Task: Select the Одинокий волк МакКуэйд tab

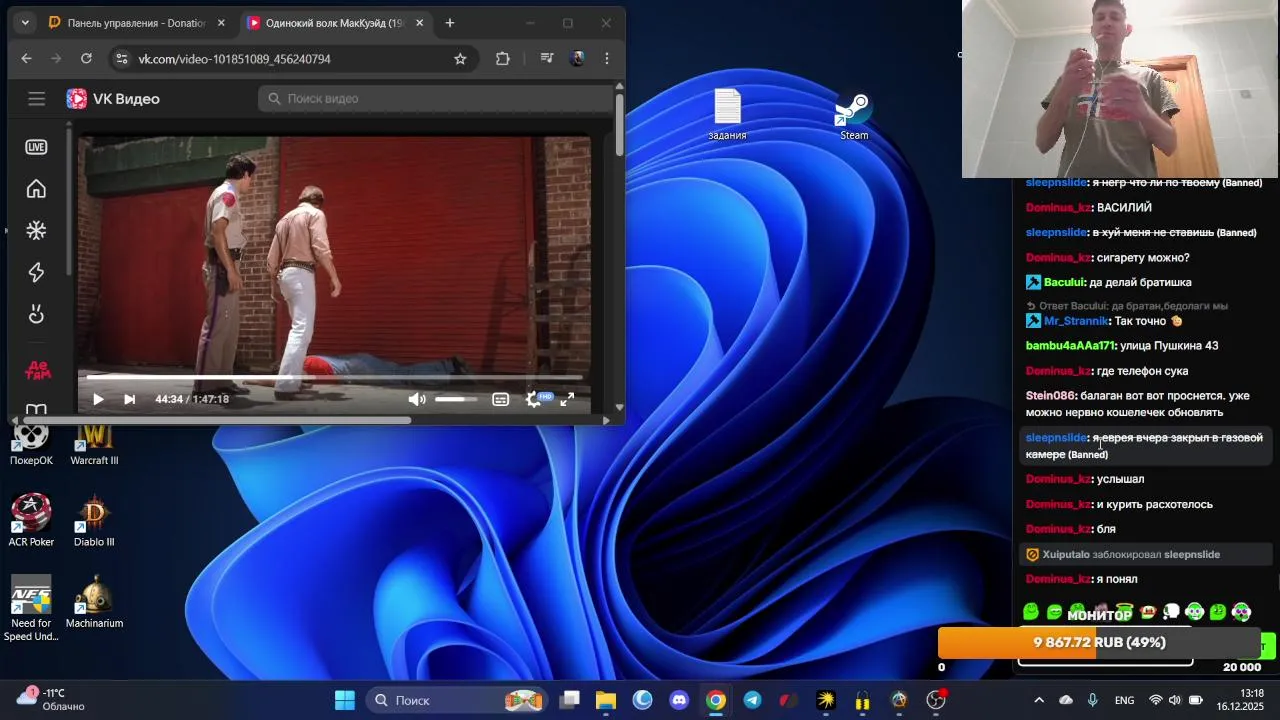Action: click(x=337, y=23)
